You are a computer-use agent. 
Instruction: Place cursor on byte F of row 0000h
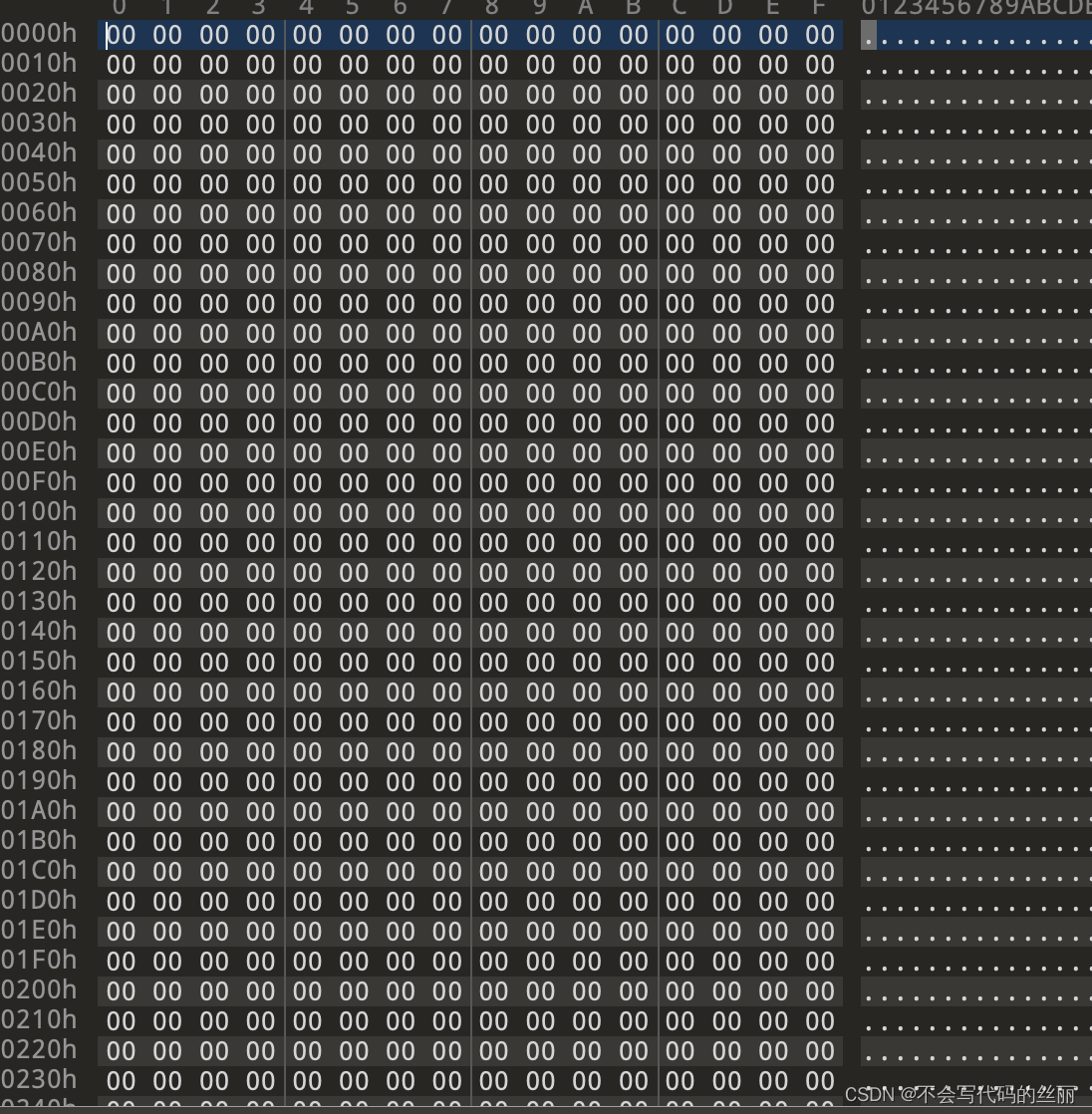click(820, 35)
